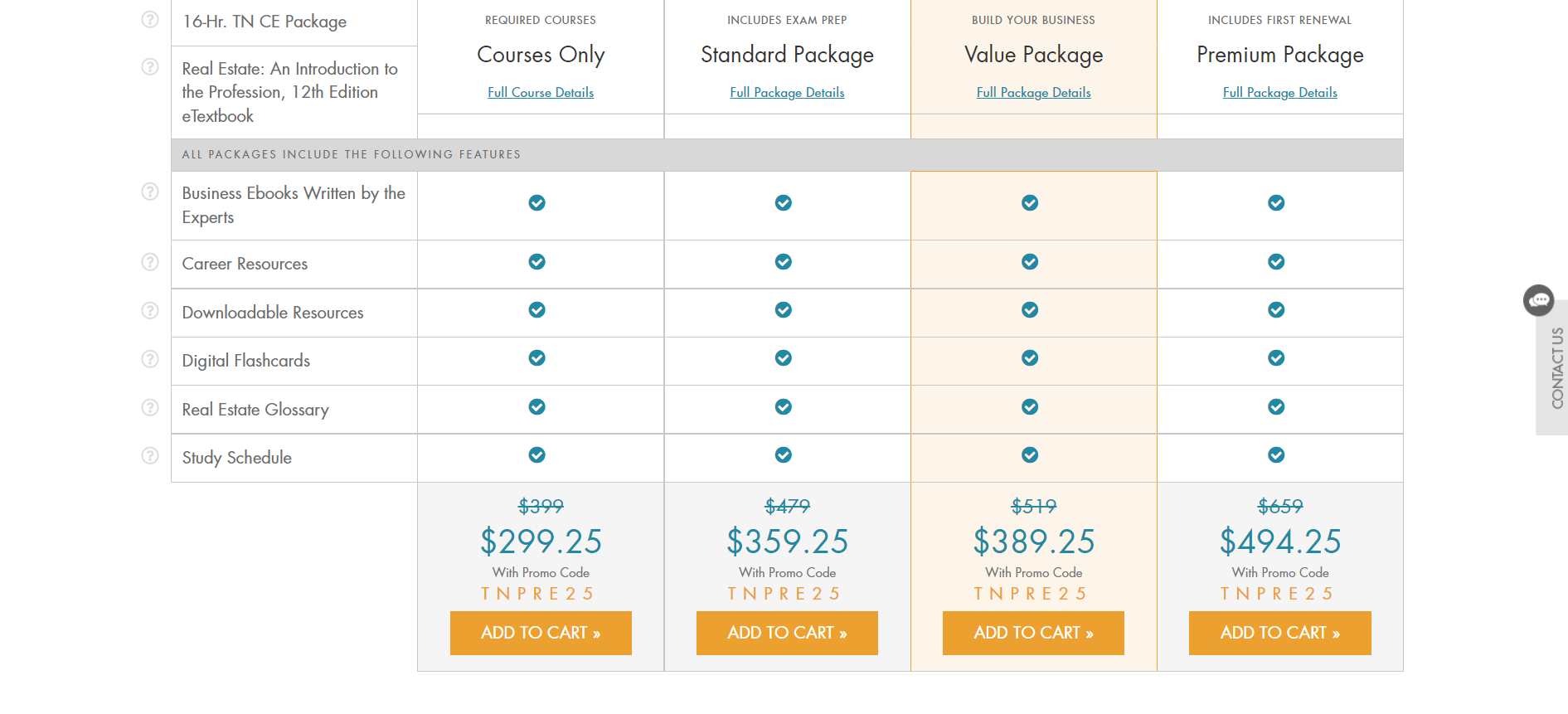Viewport: 1568px width, 714px height.
Task: Show help for Real Estate Glossary
Action: click(150, 407)
